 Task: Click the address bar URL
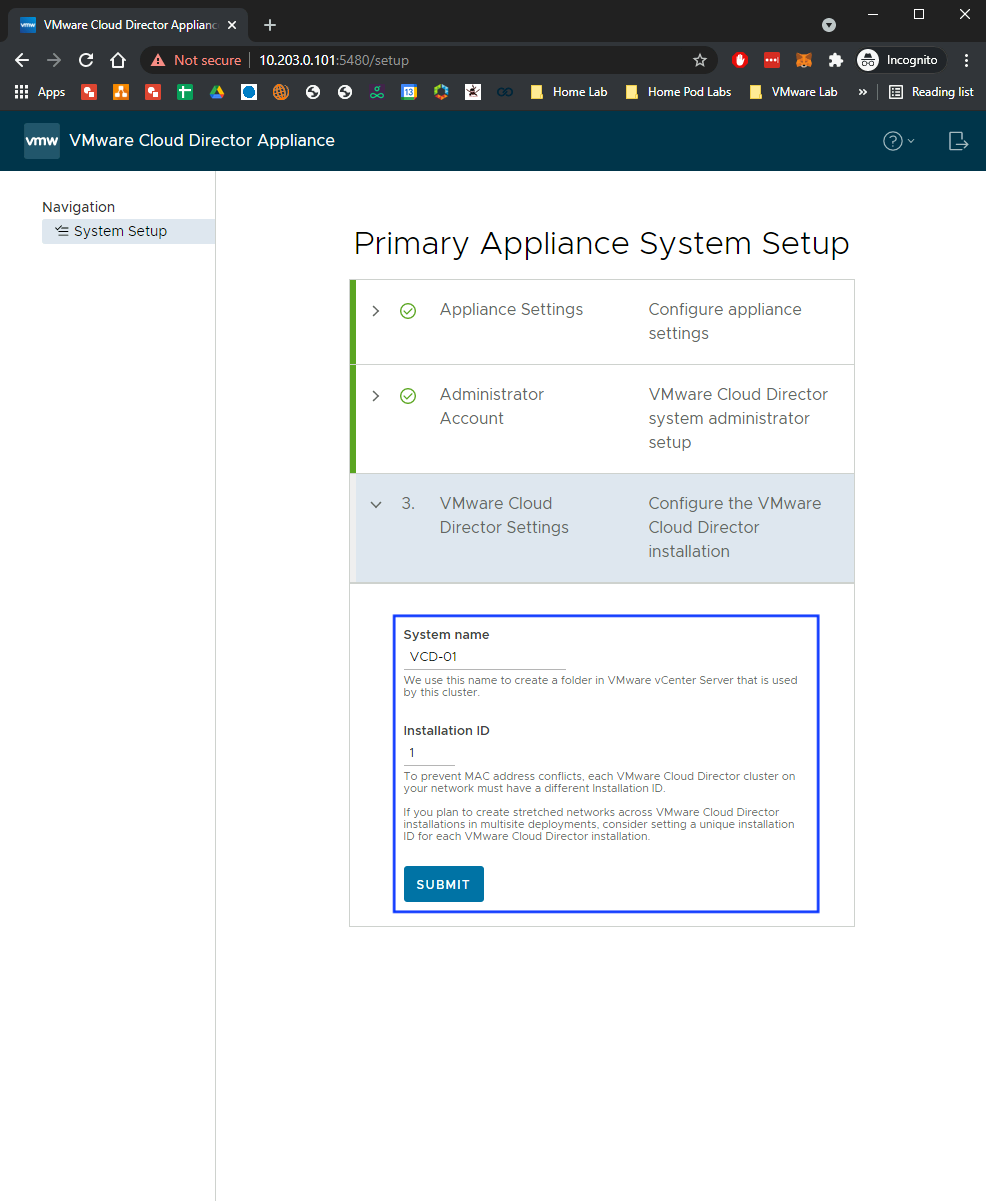point(400,60)
